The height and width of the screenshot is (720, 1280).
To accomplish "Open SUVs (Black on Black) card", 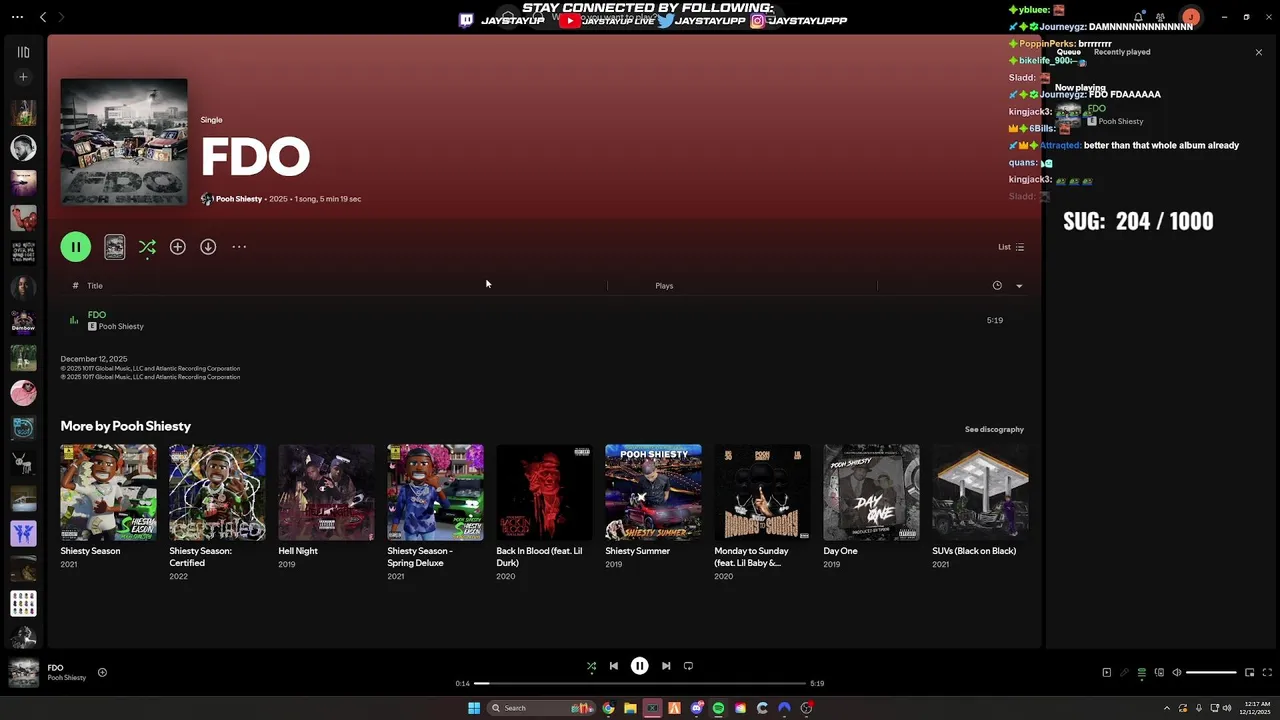I will [980, 506].
